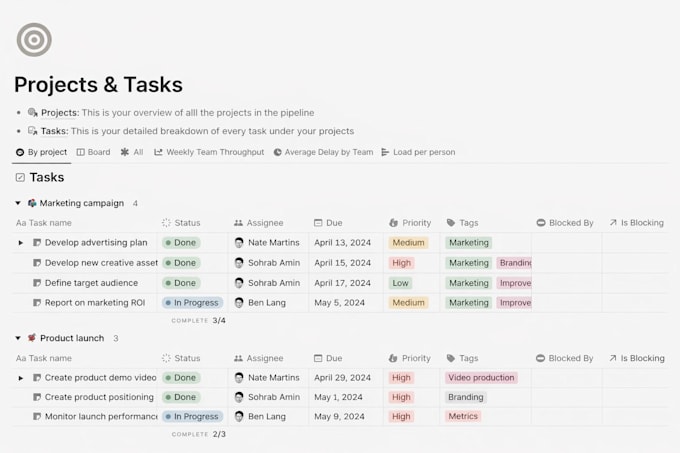680x453 pixels.
Task: Open the Weekly Team Throughput tab
Action: (209, 152)
